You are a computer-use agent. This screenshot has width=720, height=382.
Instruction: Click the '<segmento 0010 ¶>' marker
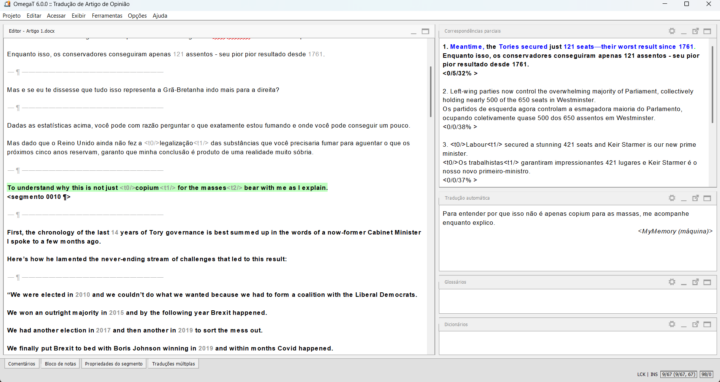tap(39, 197)
